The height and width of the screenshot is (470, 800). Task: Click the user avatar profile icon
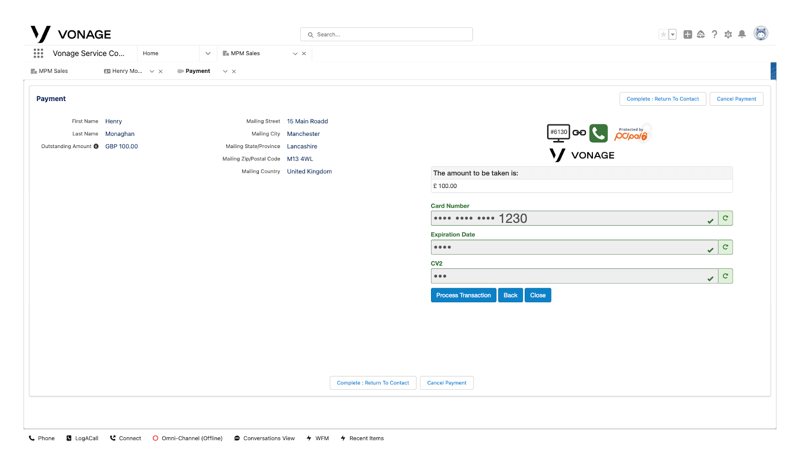[x=761, y=34]
